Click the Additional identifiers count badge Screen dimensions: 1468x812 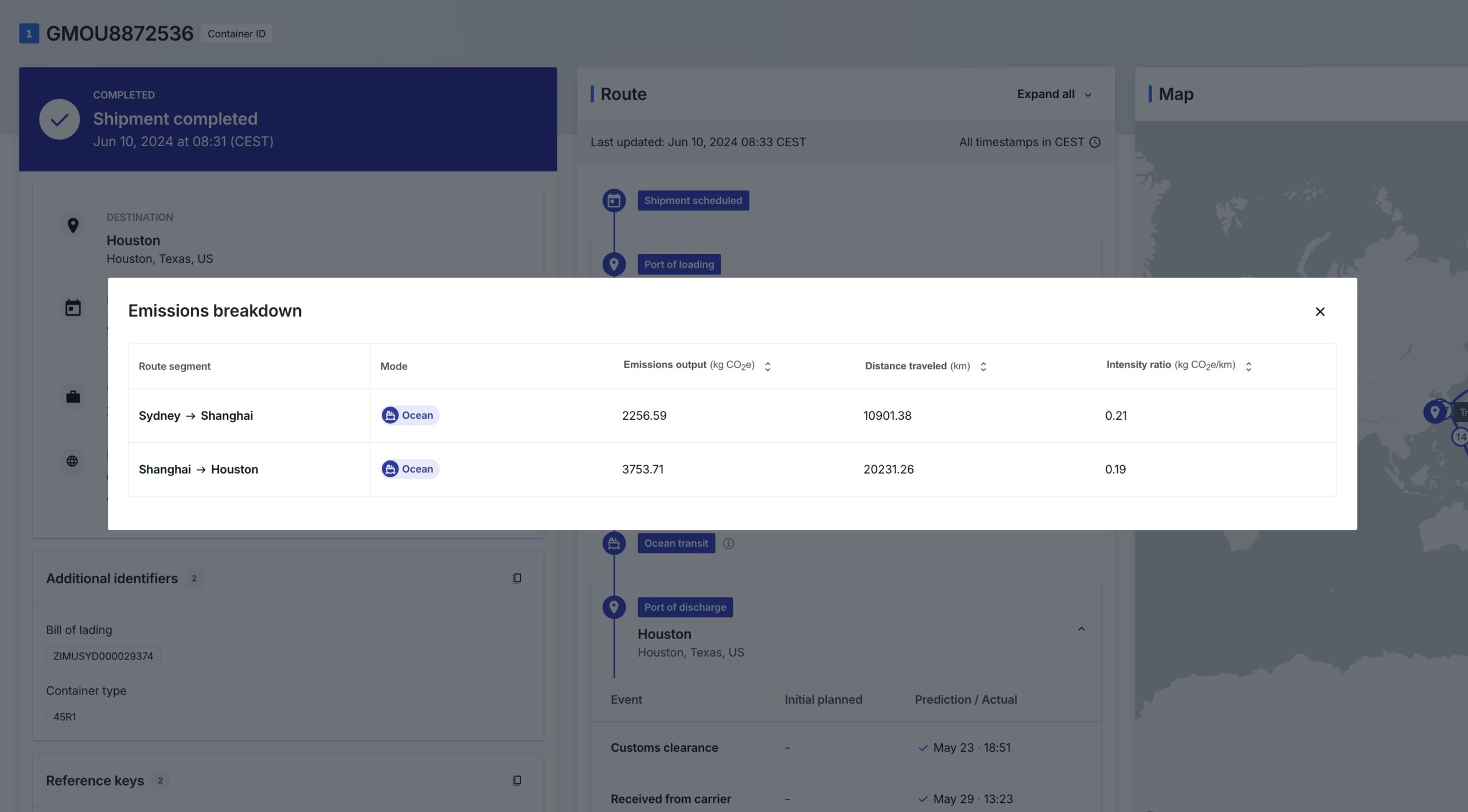pyautogui.click(x=194, y=579)
